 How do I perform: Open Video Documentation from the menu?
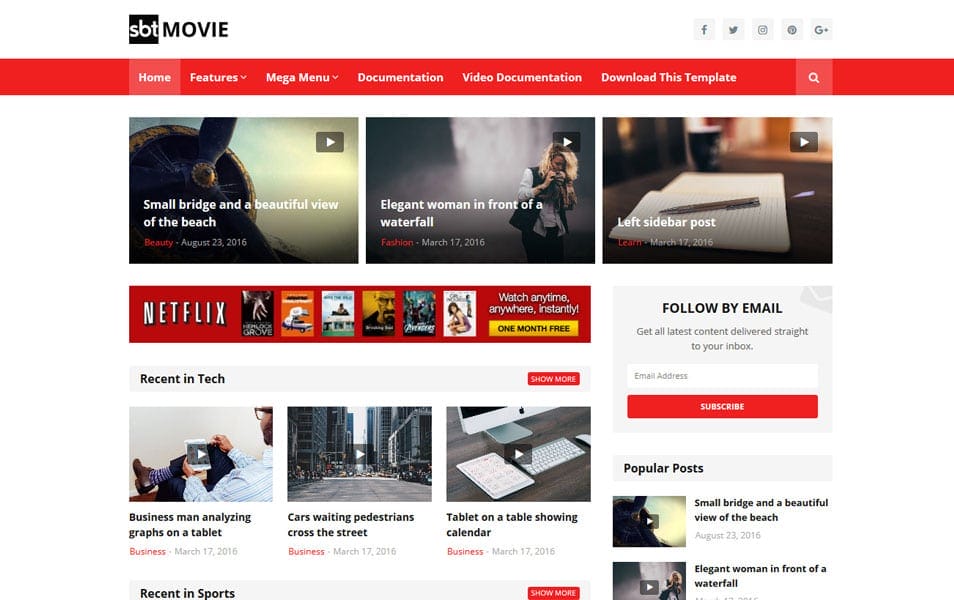pos(520,77)
